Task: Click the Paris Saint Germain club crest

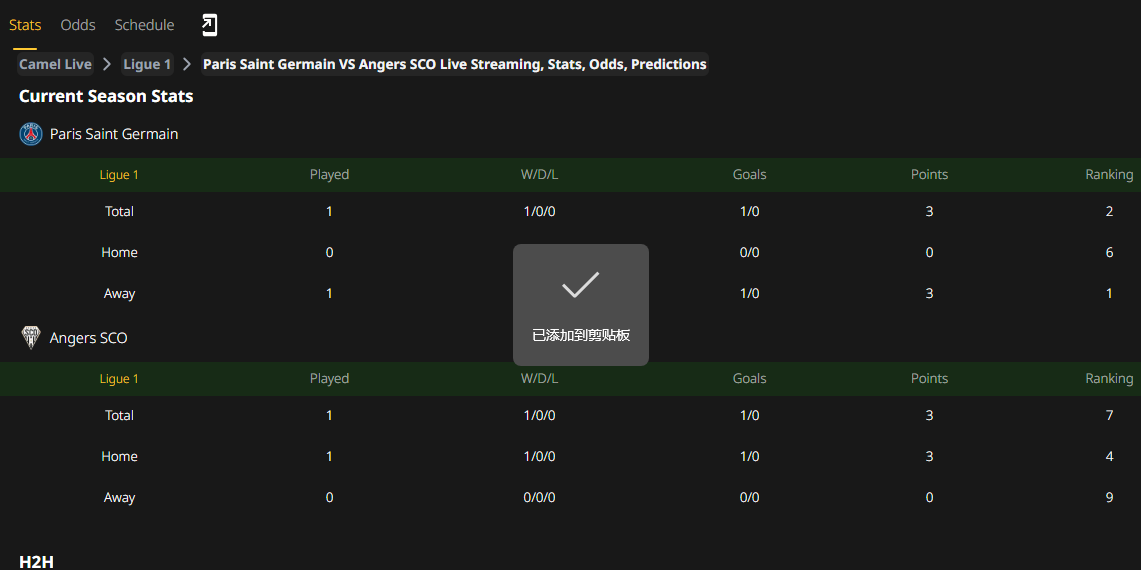Action: click(31, 134)
